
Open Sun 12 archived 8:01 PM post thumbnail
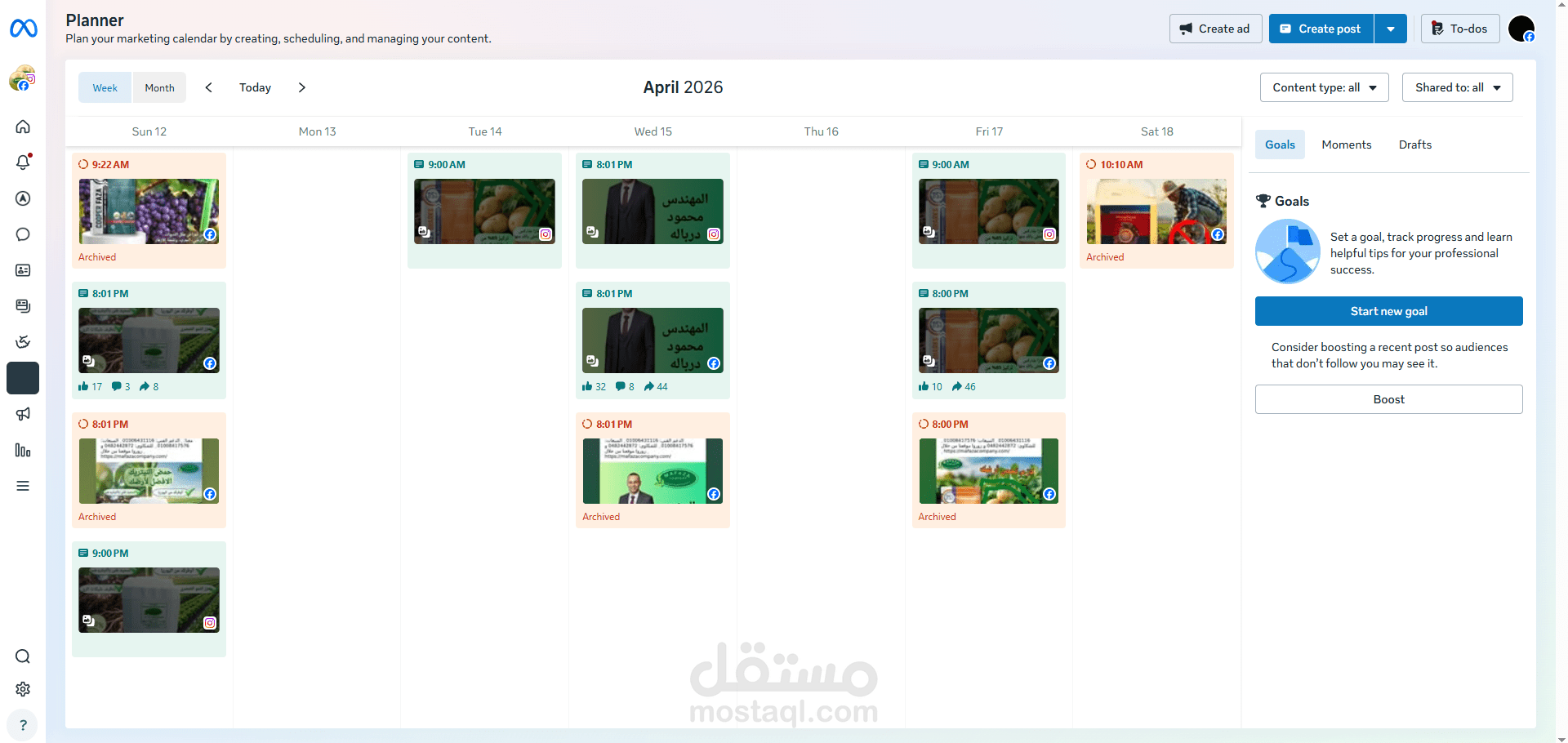(x=149, y=471)
